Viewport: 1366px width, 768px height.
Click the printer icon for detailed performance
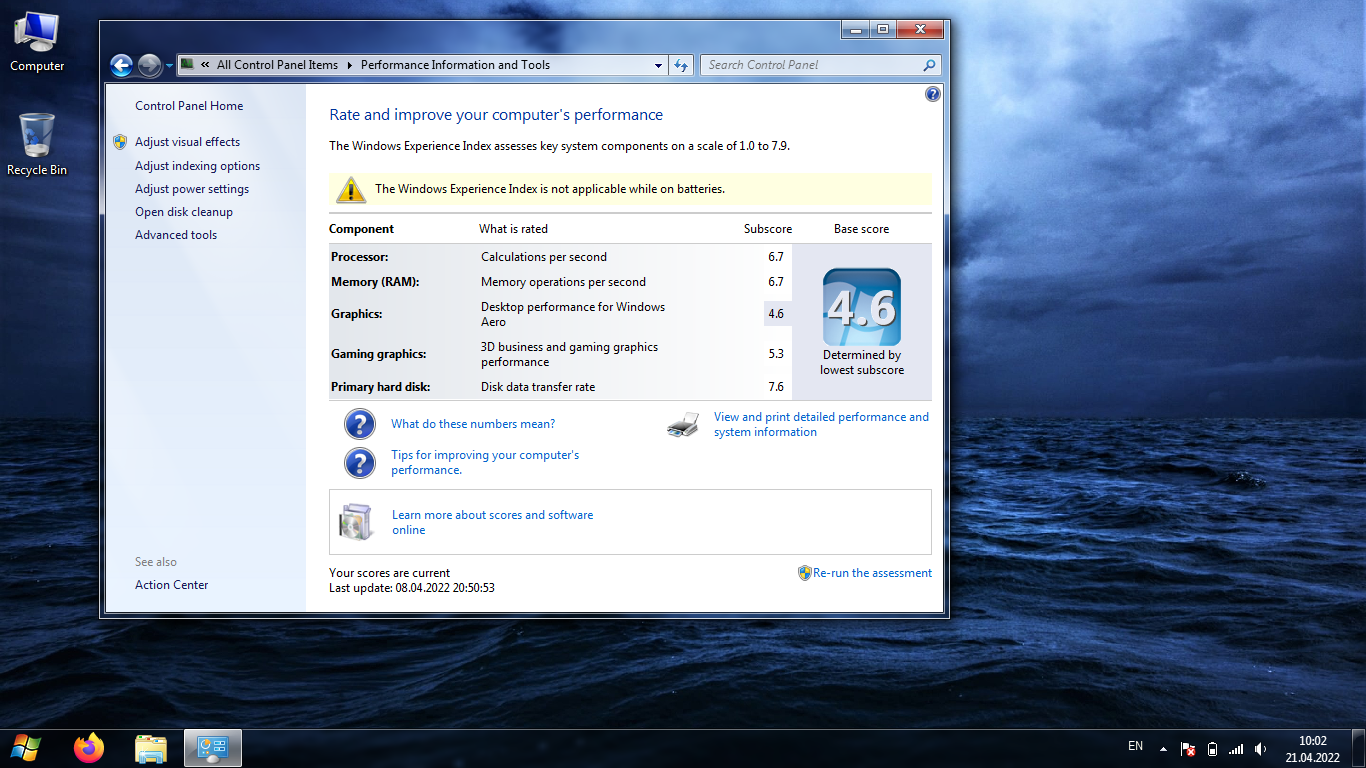click(682, 425)
